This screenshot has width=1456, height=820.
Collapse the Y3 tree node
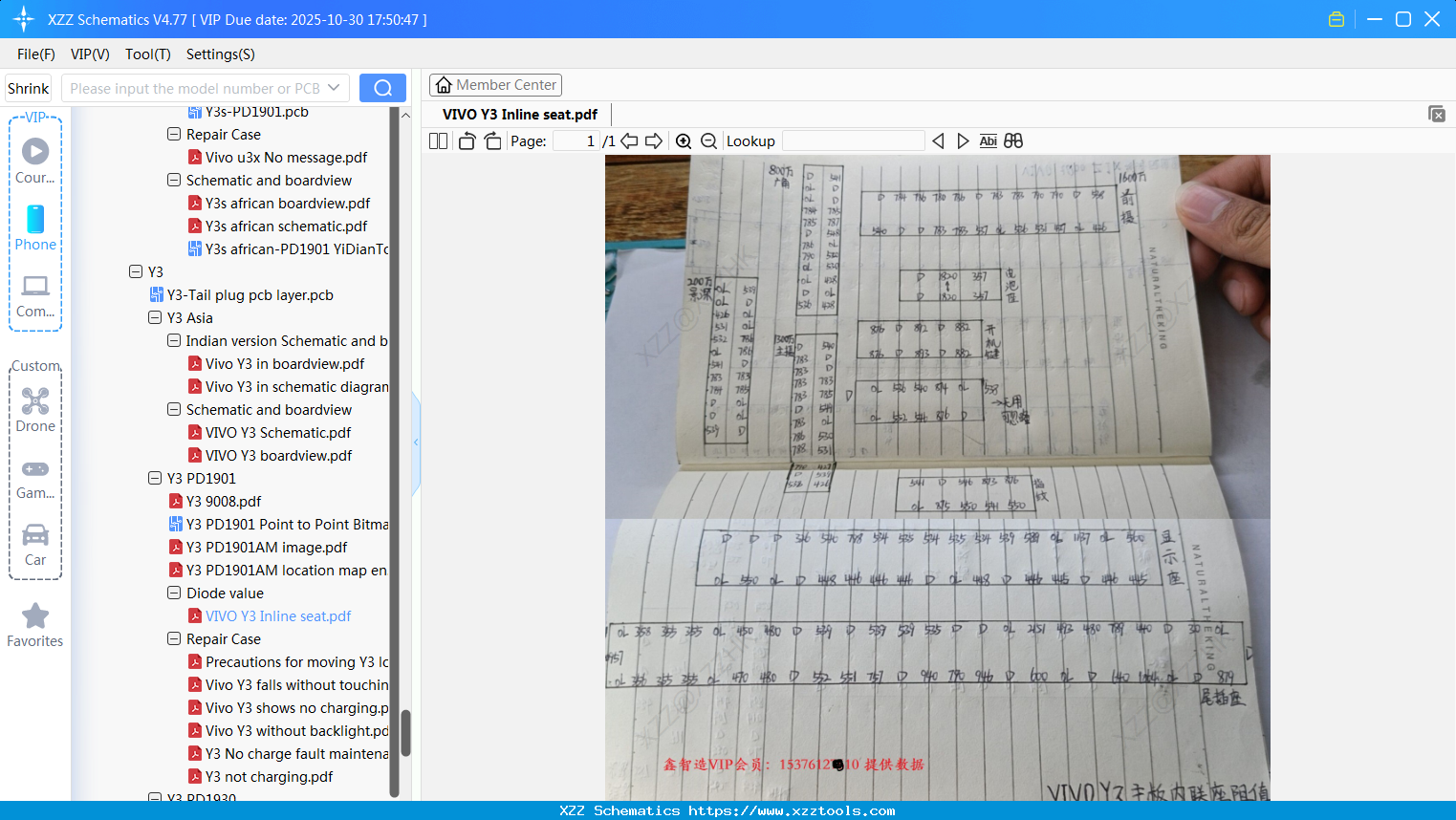(x=136, y=272)
